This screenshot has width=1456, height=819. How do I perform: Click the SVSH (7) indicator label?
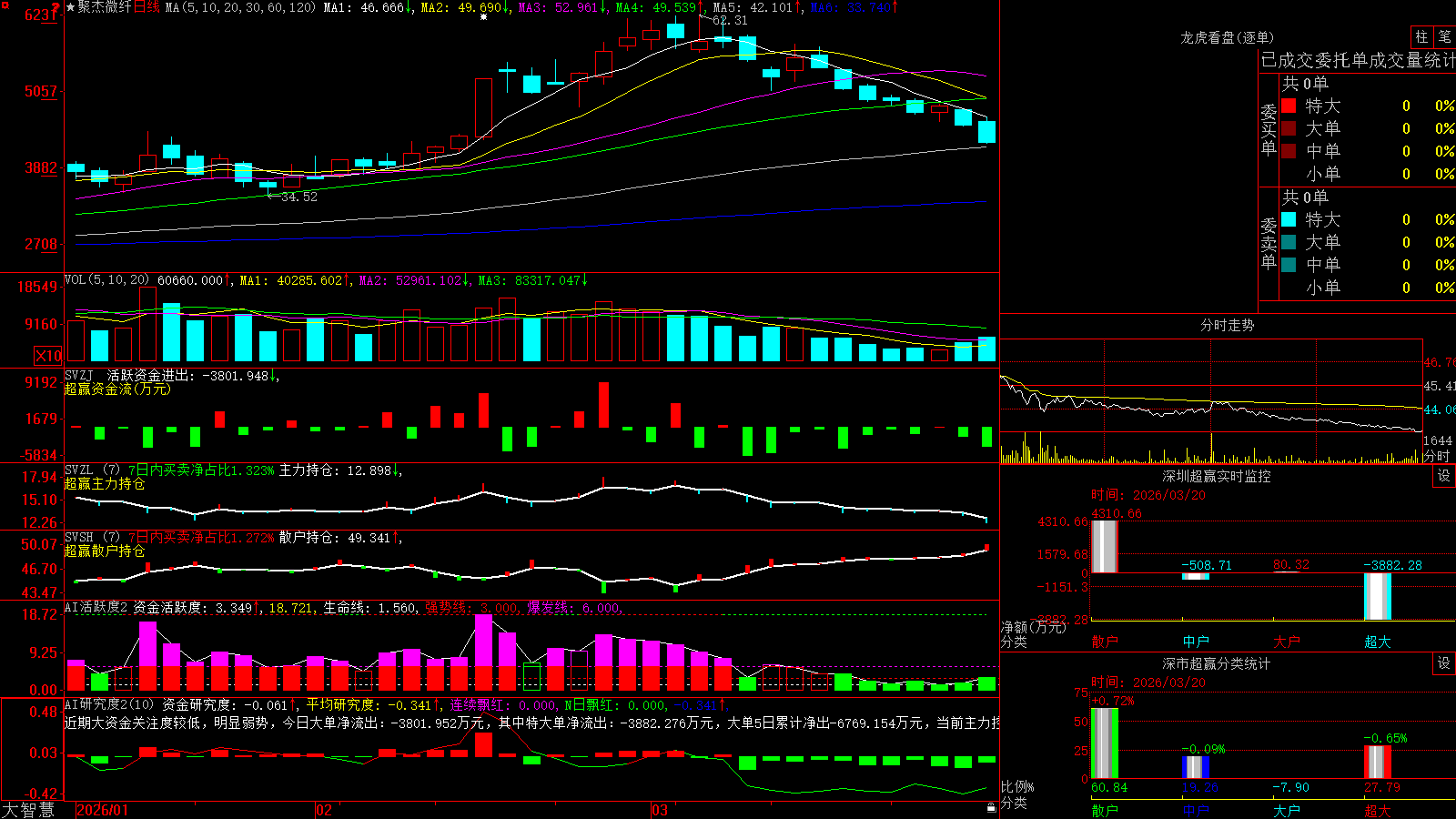93,538
